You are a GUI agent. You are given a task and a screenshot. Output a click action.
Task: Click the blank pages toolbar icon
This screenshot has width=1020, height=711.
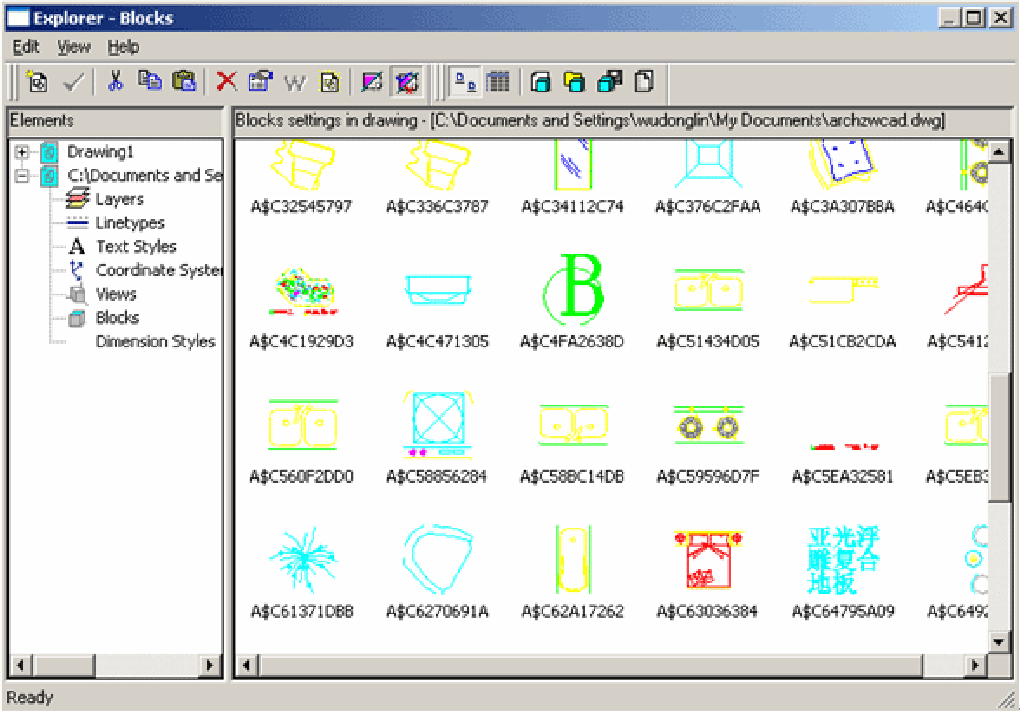[644, 82]
